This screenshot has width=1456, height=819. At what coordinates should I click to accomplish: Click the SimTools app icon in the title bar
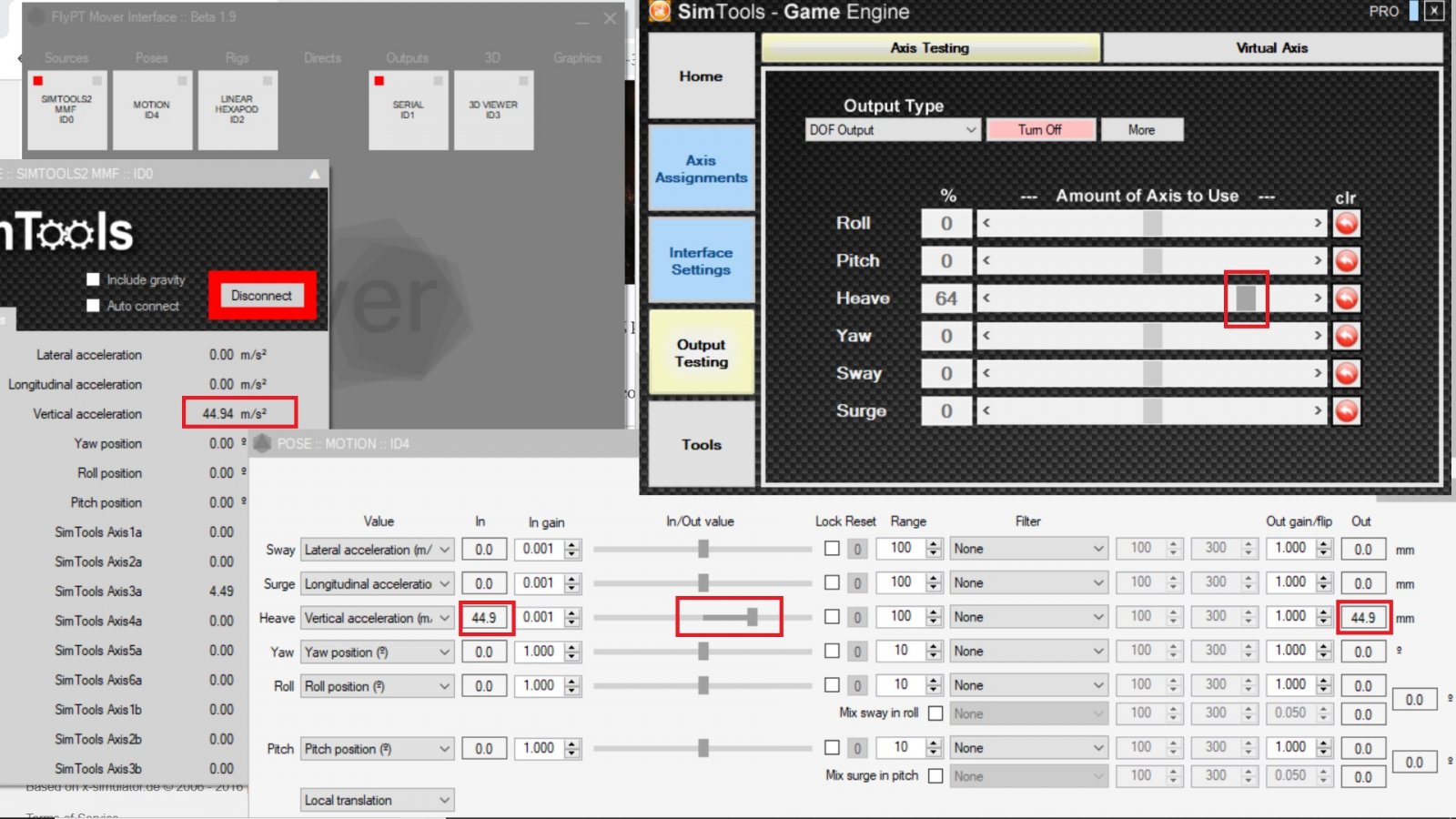point(660,11)
